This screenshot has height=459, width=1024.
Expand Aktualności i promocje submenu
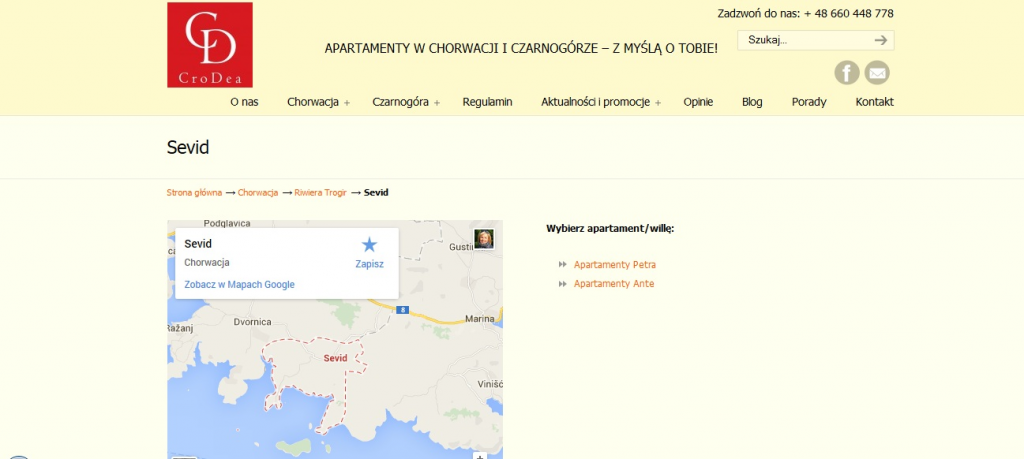tap(658, 103)
